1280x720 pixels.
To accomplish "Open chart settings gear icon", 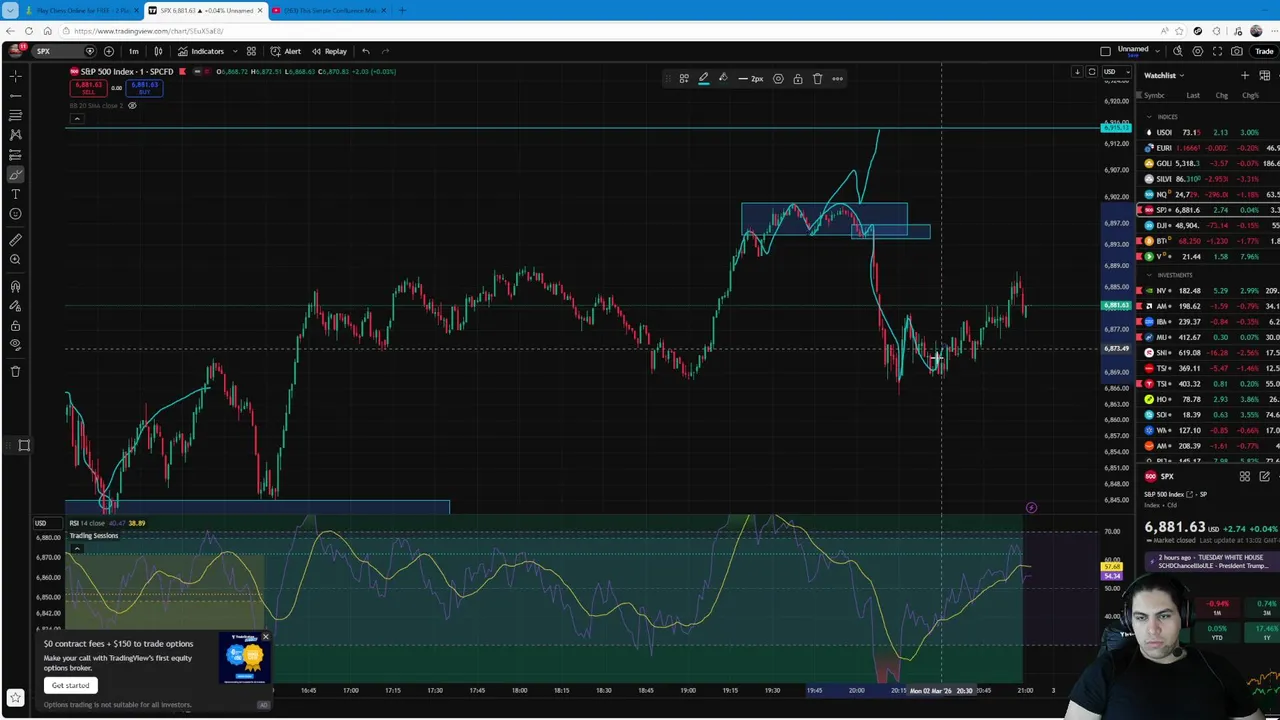I will coord(1197,51).
